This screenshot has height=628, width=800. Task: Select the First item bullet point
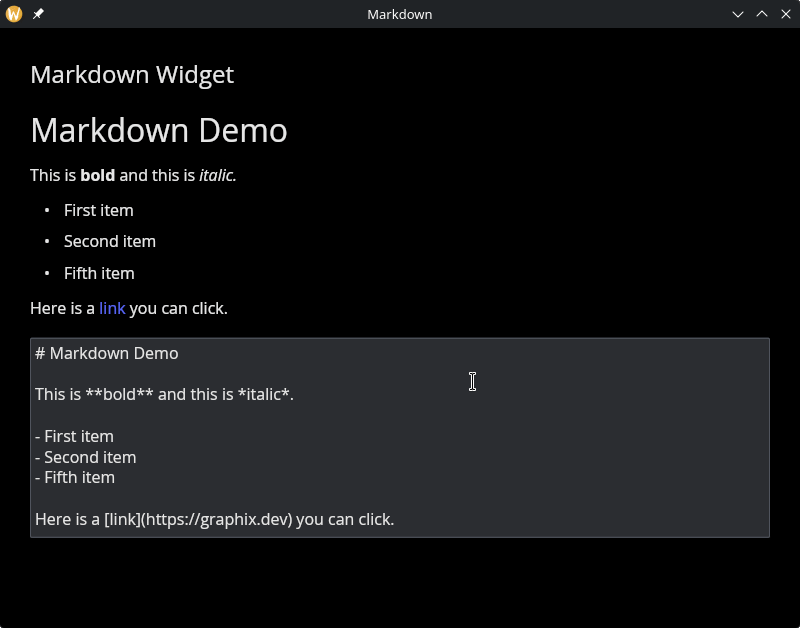tap(98, 210)
